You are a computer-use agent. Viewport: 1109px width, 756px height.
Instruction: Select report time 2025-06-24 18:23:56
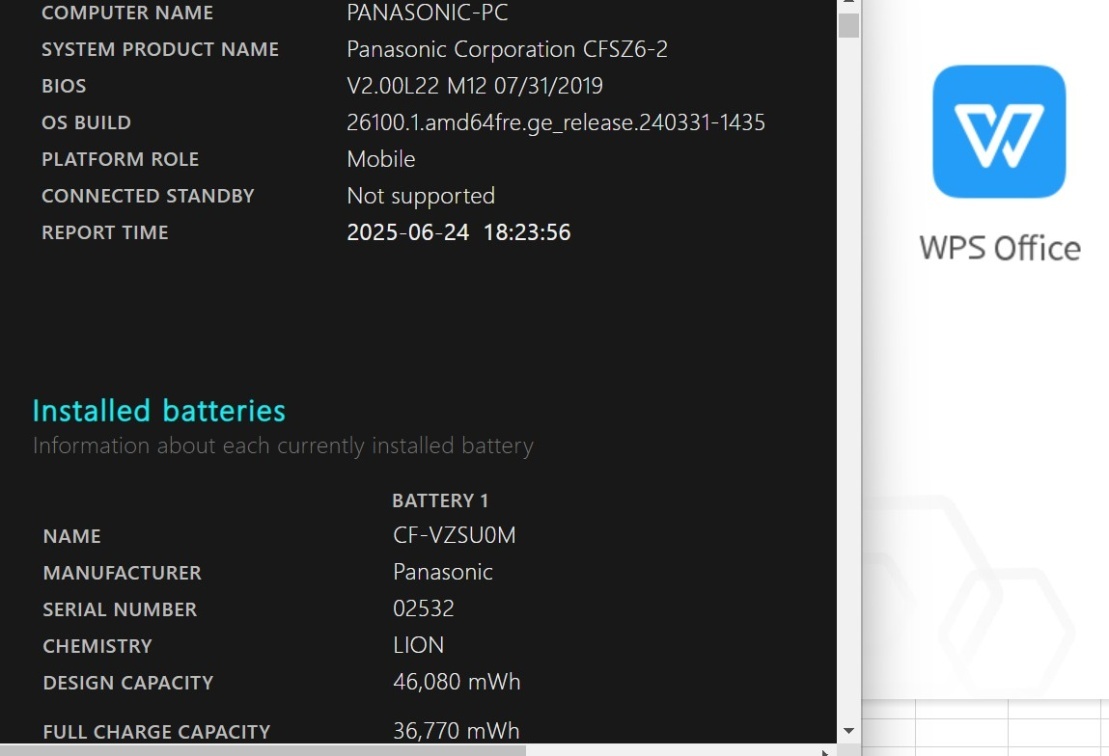click(x=458, y=233)
